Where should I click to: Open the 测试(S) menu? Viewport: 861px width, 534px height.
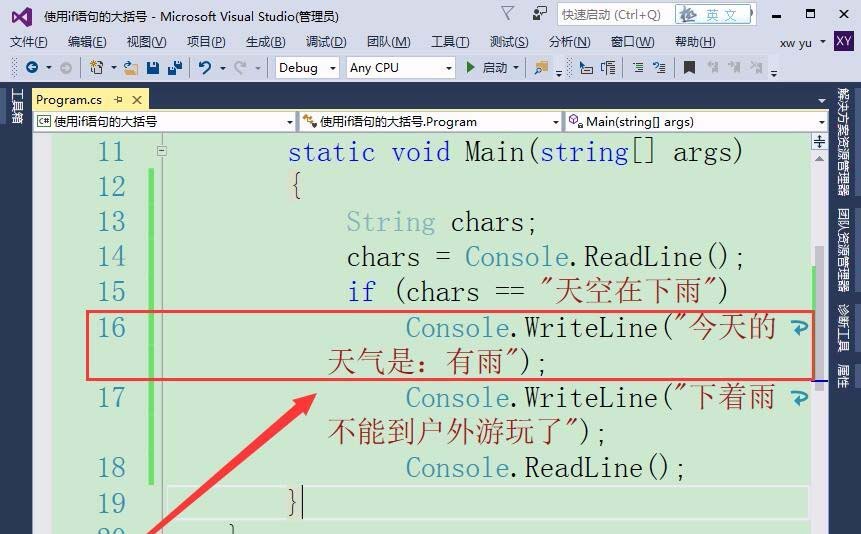(x=509, y=42)
